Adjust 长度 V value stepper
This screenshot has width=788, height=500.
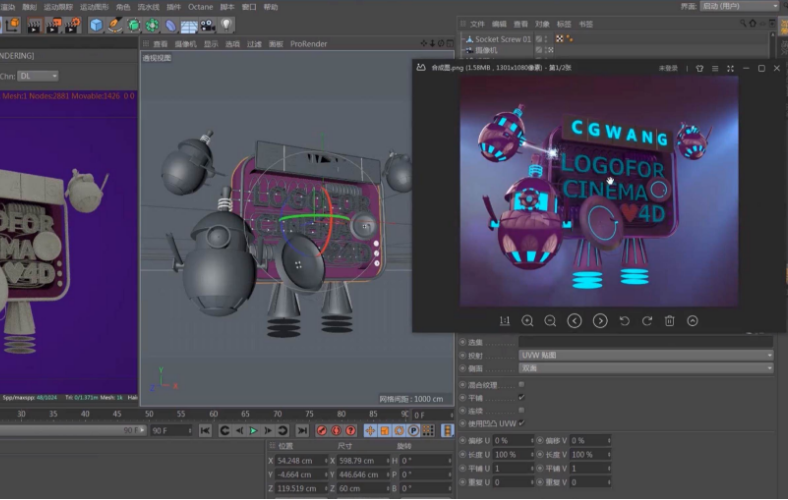[609, 455]
